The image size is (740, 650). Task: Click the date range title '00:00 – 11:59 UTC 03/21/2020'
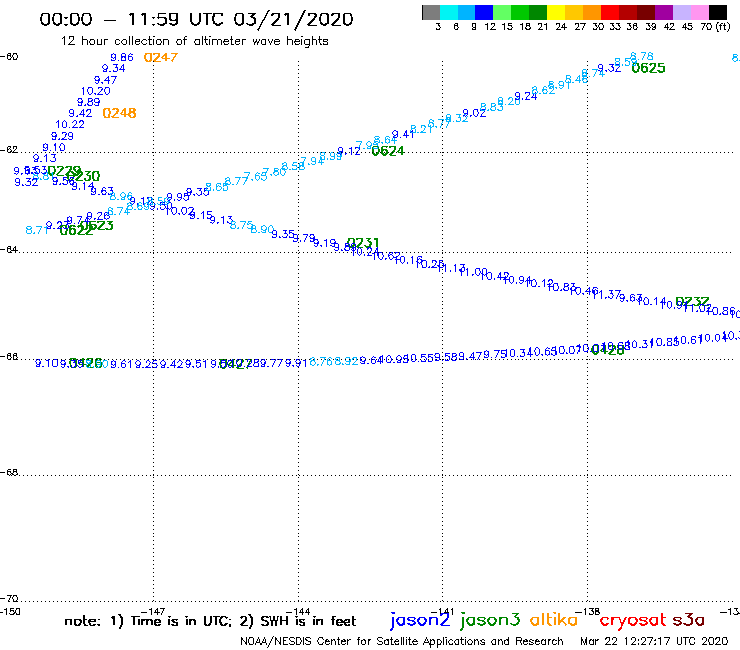196,19
